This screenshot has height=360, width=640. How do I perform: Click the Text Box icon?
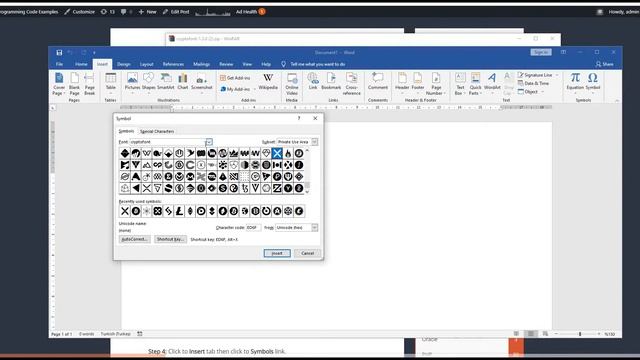coord(460,78)
